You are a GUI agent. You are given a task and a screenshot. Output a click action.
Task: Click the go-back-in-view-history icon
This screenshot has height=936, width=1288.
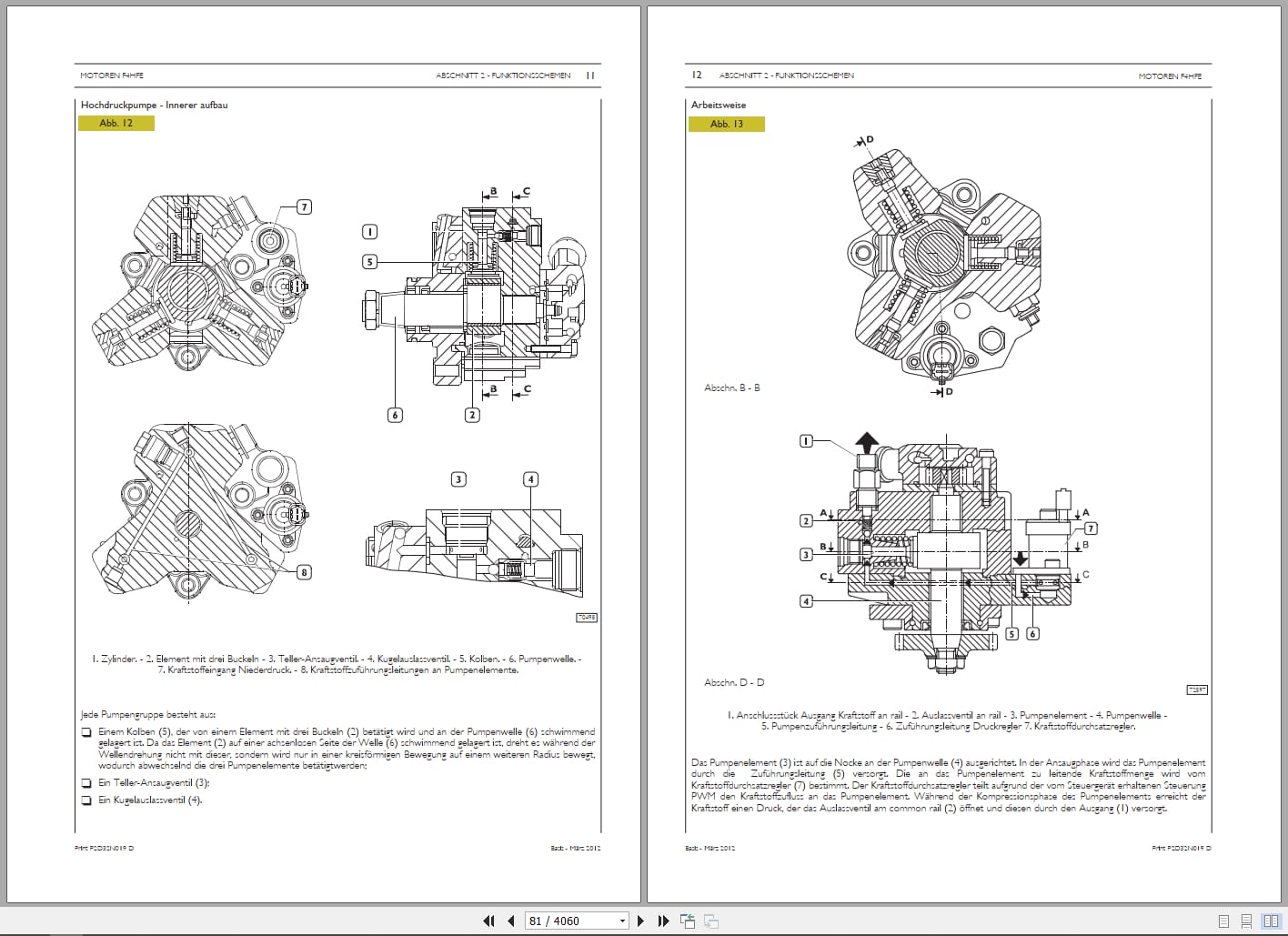pyautogui.click(x=687, y=921)
